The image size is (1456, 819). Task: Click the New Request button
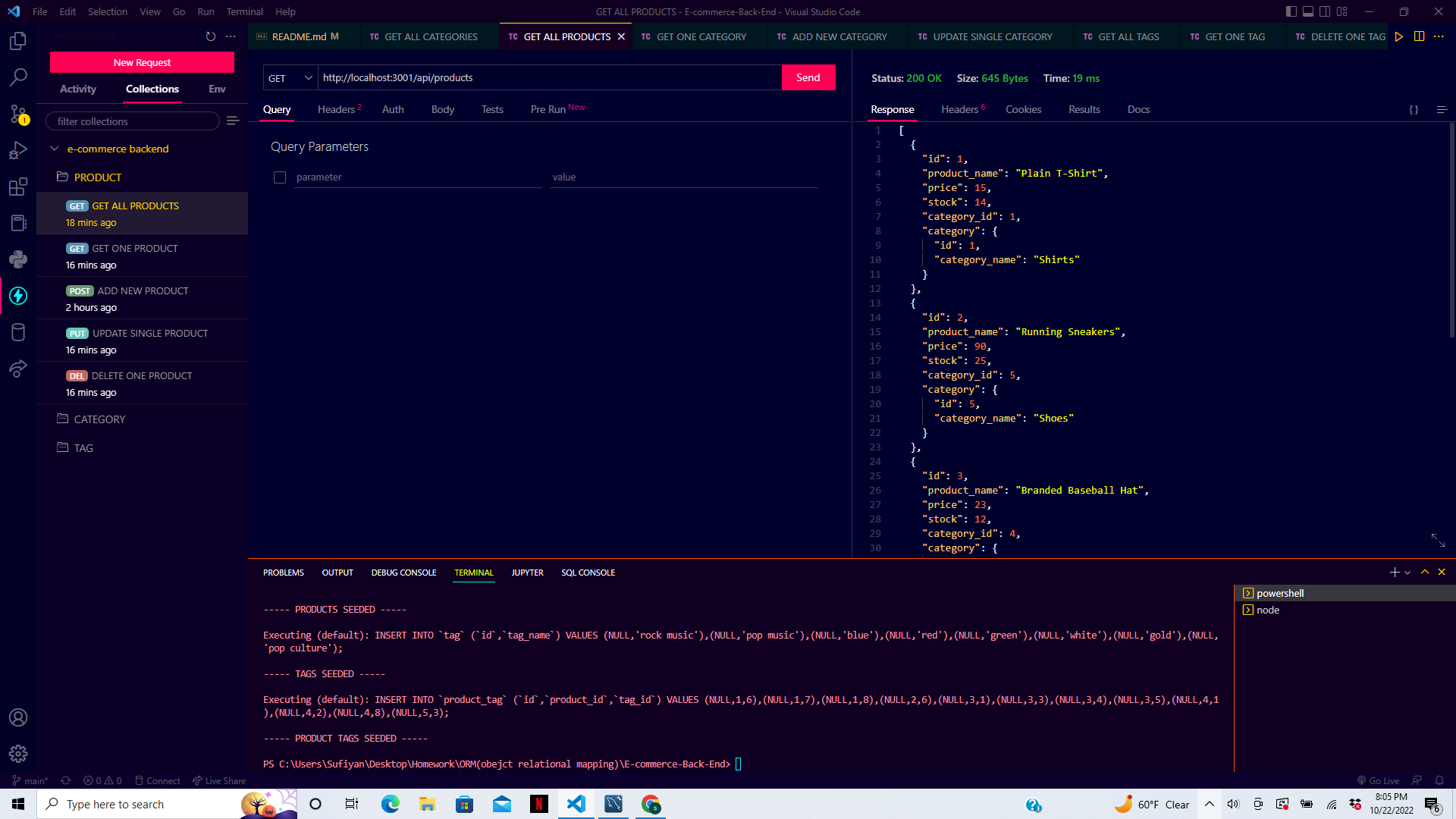coord(142,62)
